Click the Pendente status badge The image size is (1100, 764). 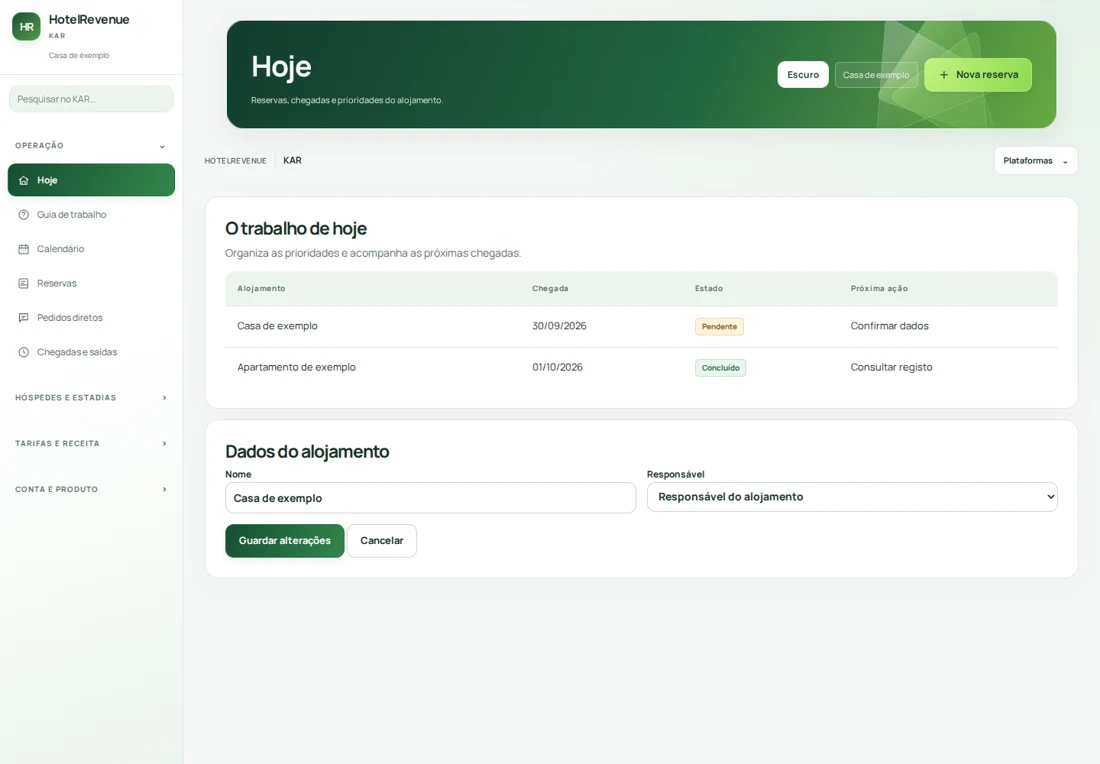(x=719, y=326)
